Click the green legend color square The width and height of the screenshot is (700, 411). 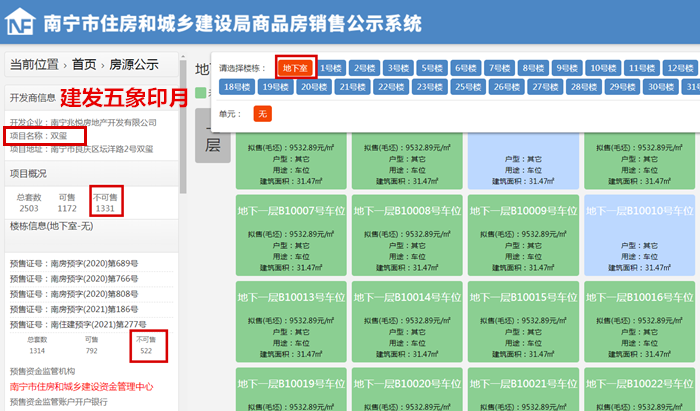point(200,93)
